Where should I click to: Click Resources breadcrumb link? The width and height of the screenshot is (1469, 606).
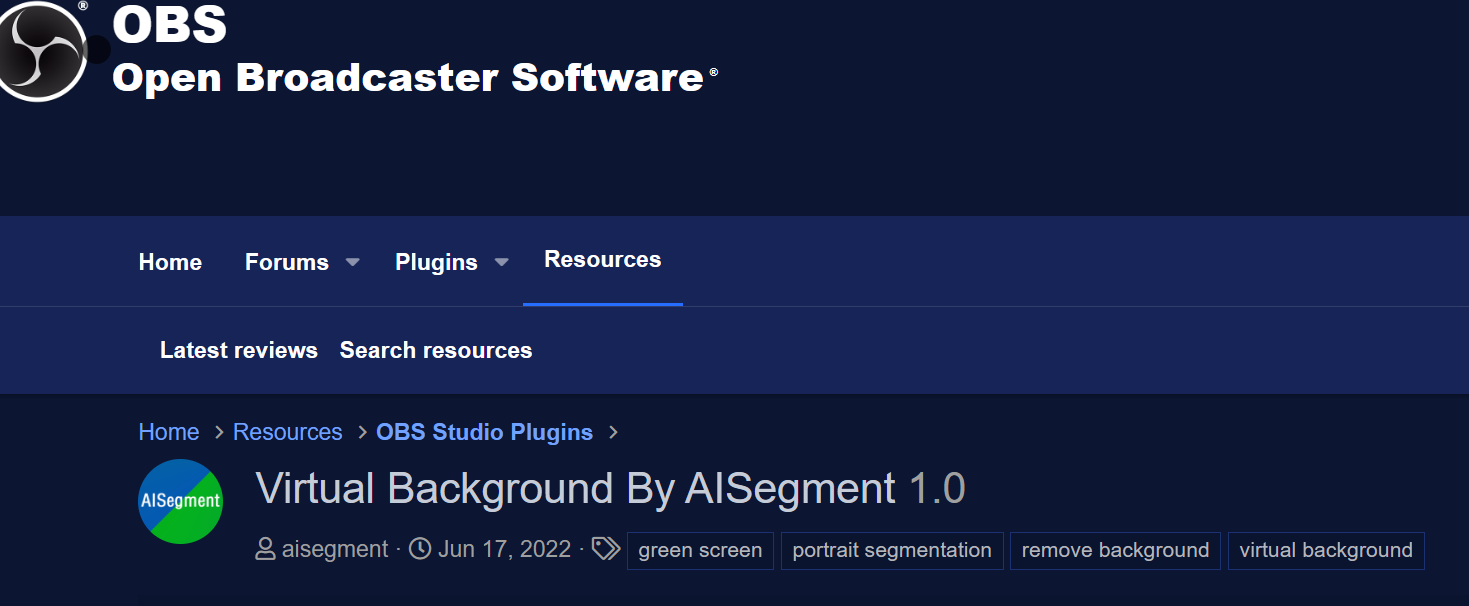(288, 432)
